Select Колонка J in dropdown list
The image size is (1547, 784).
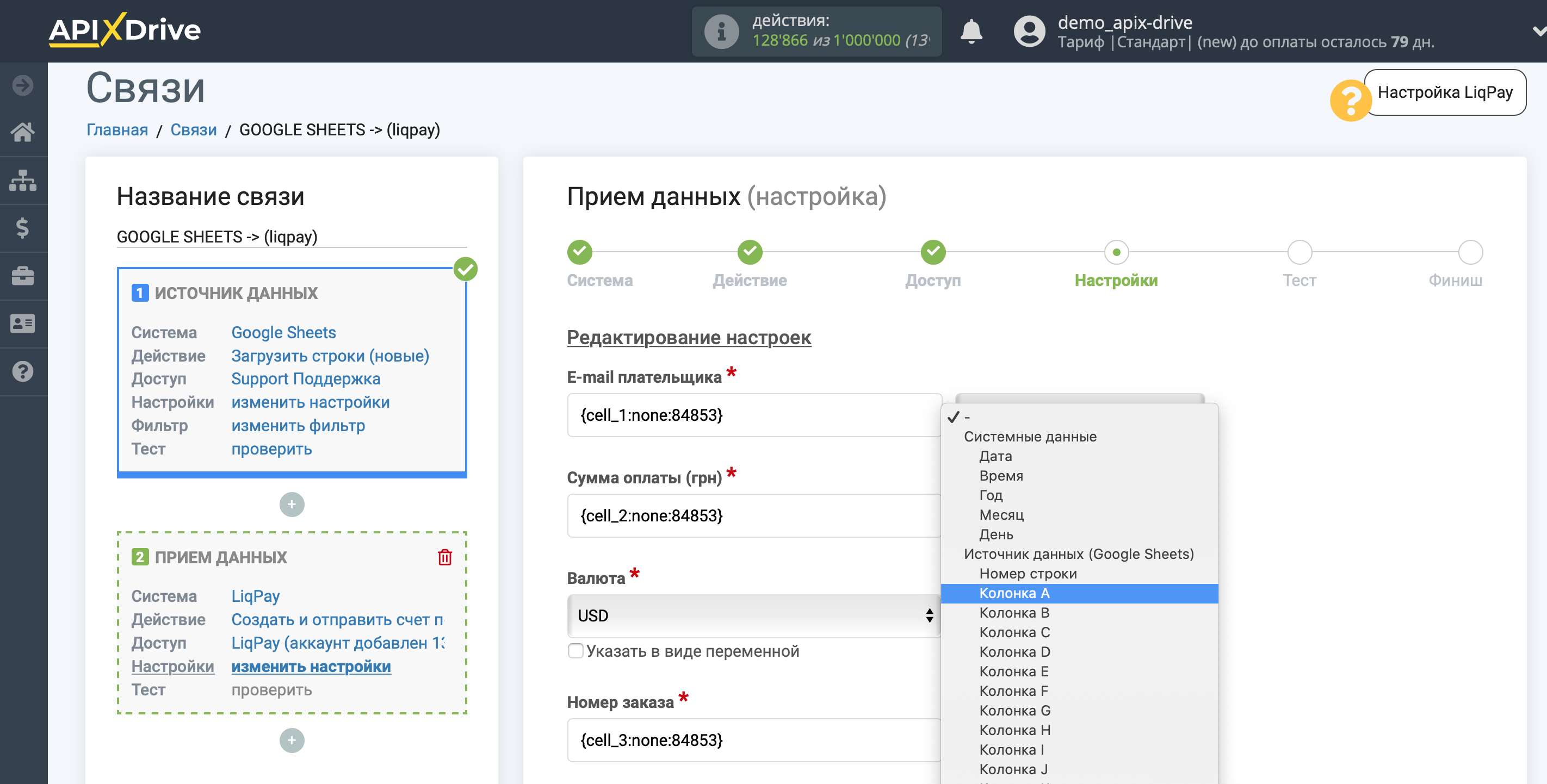point(1080,770)
